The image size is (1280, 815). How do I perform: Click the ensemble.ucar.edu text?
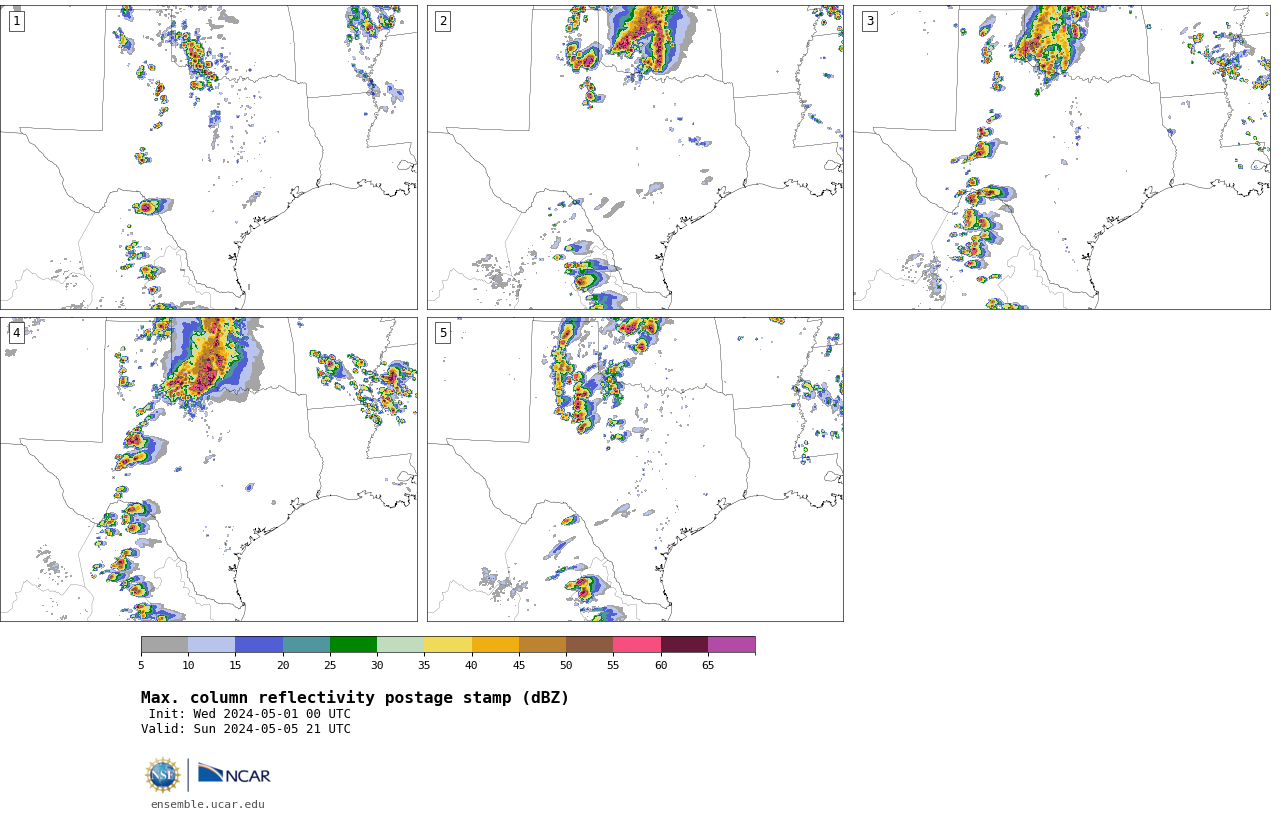coord(208,804)
